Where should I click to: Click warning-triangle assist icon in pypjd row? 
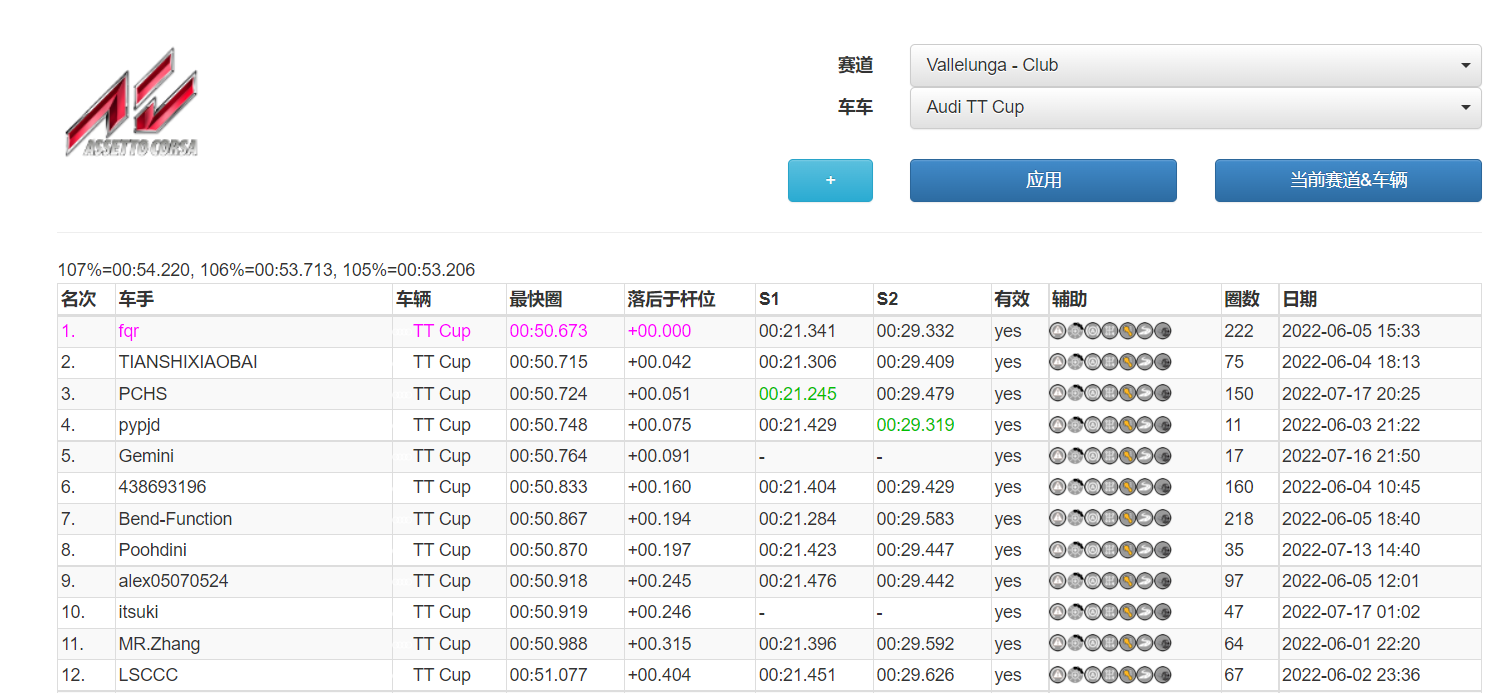pos(1058,424)
